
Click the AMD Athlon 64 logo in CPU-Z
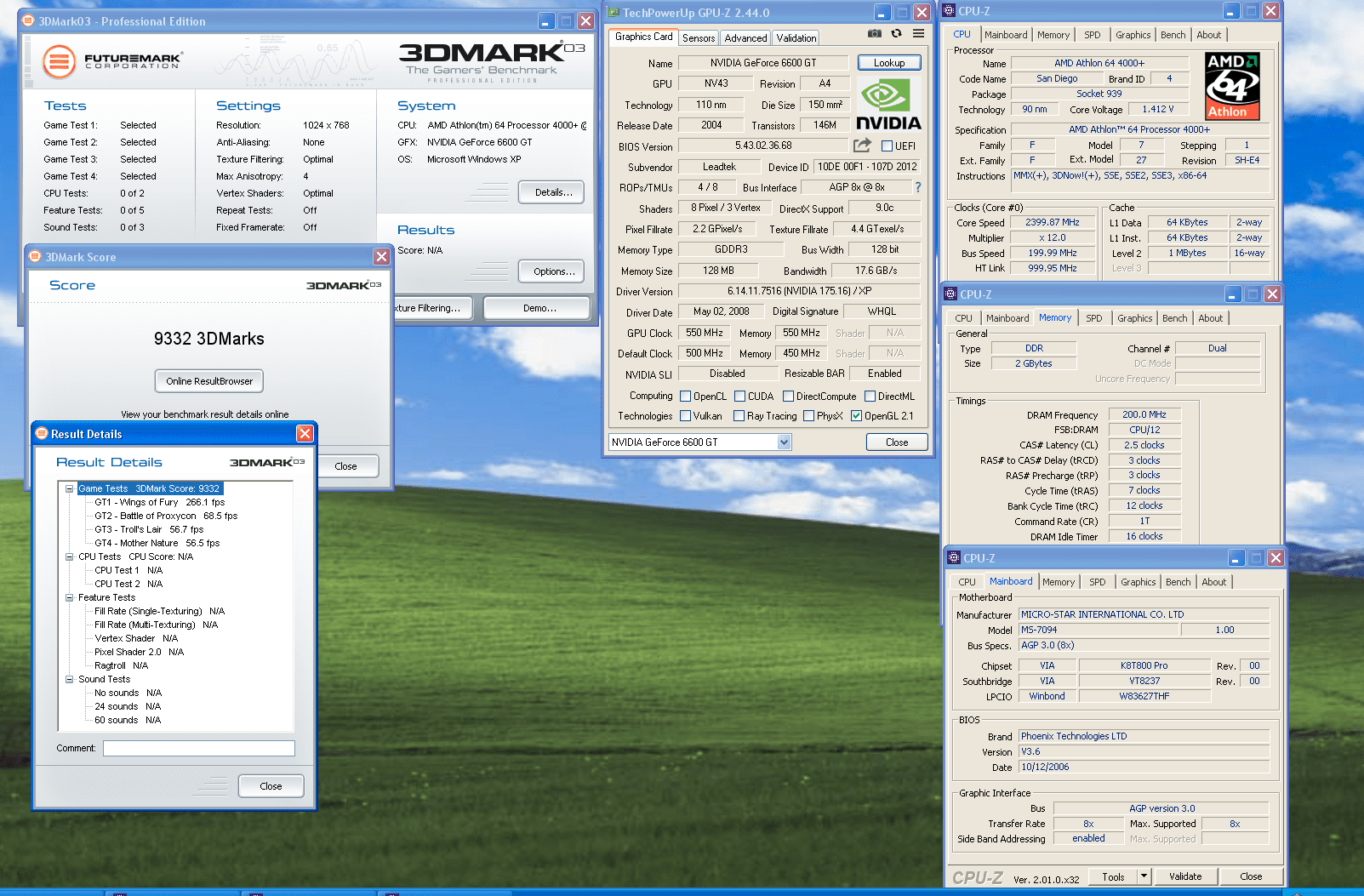(x=1232, y=86)
